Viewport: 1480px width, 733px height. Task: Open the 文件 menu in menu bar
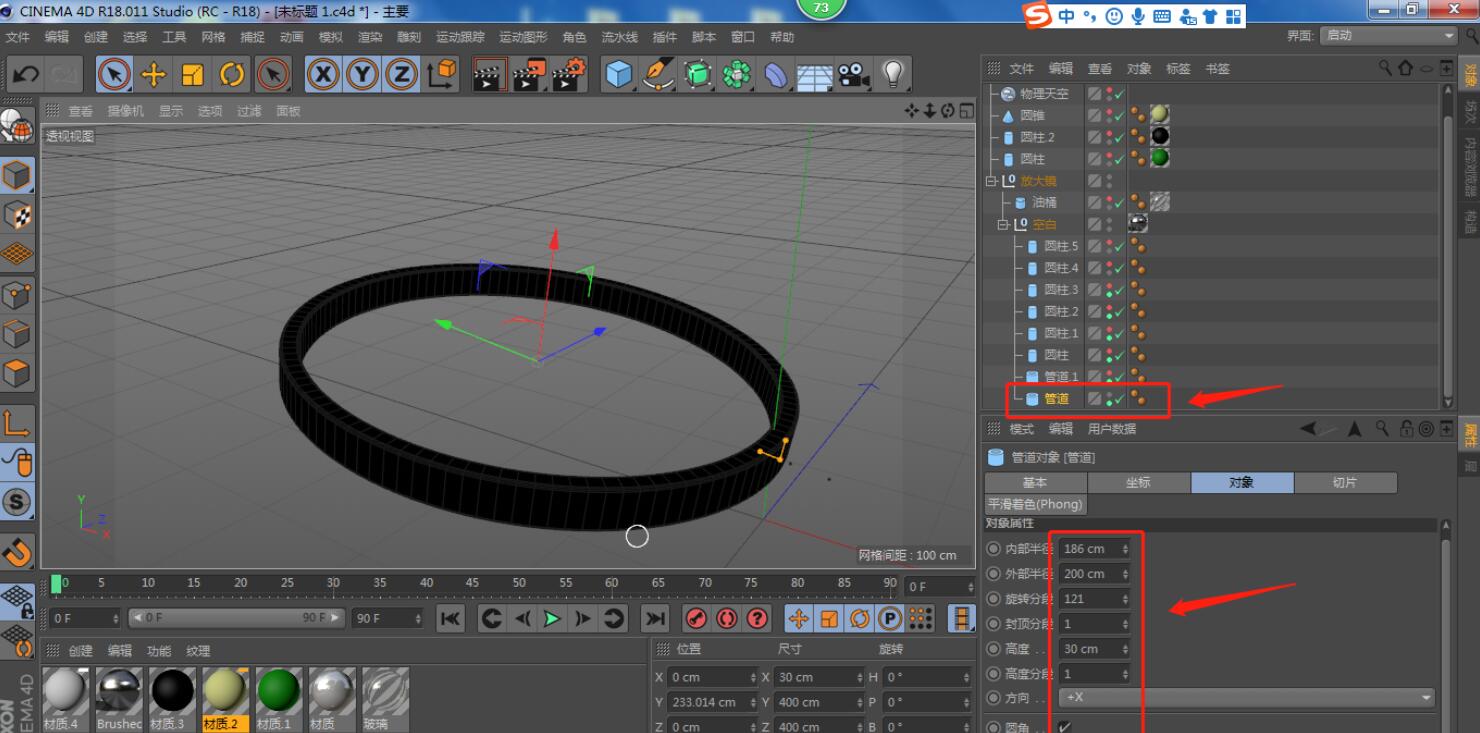click(18, 37)
